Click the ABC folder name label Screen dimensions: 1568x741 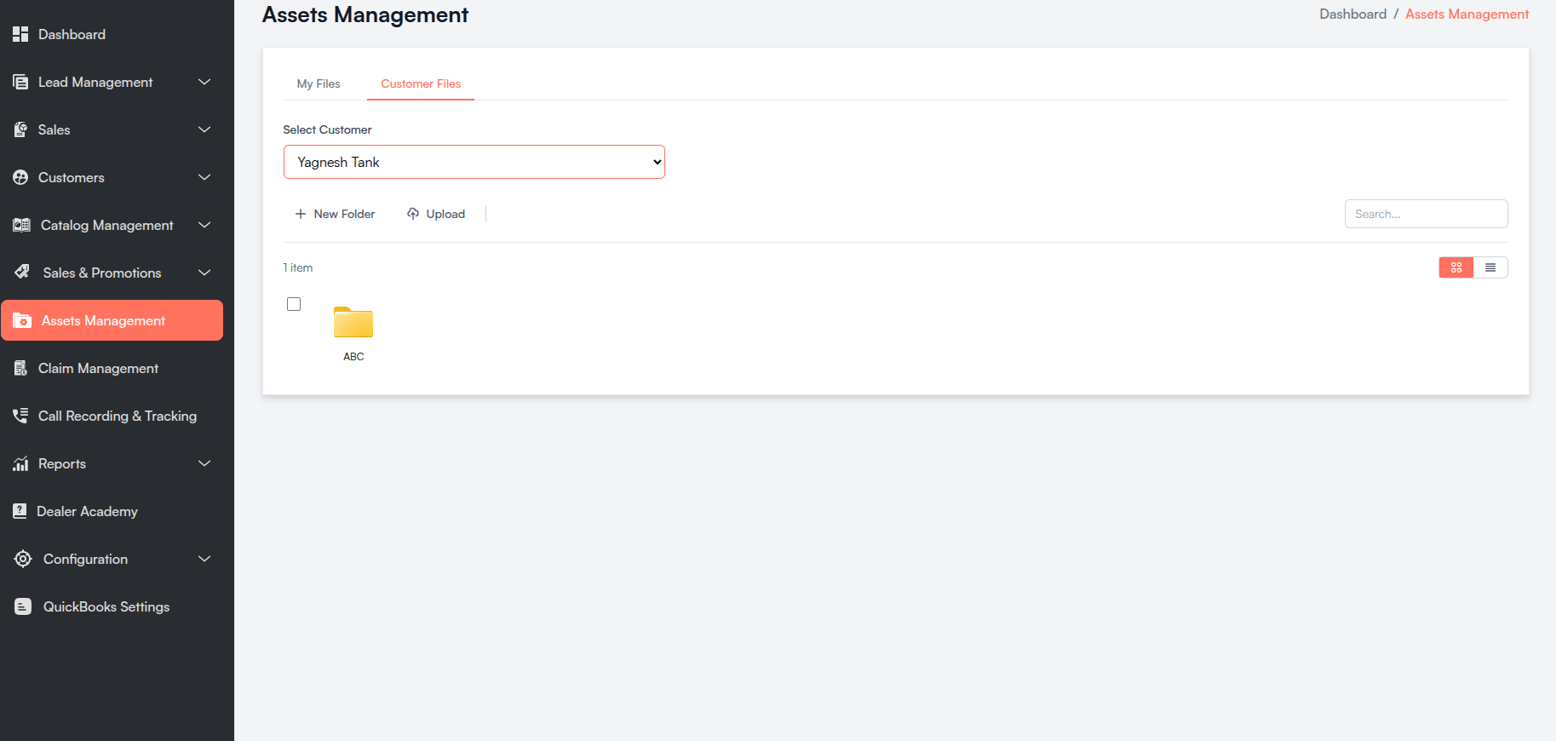353,357
